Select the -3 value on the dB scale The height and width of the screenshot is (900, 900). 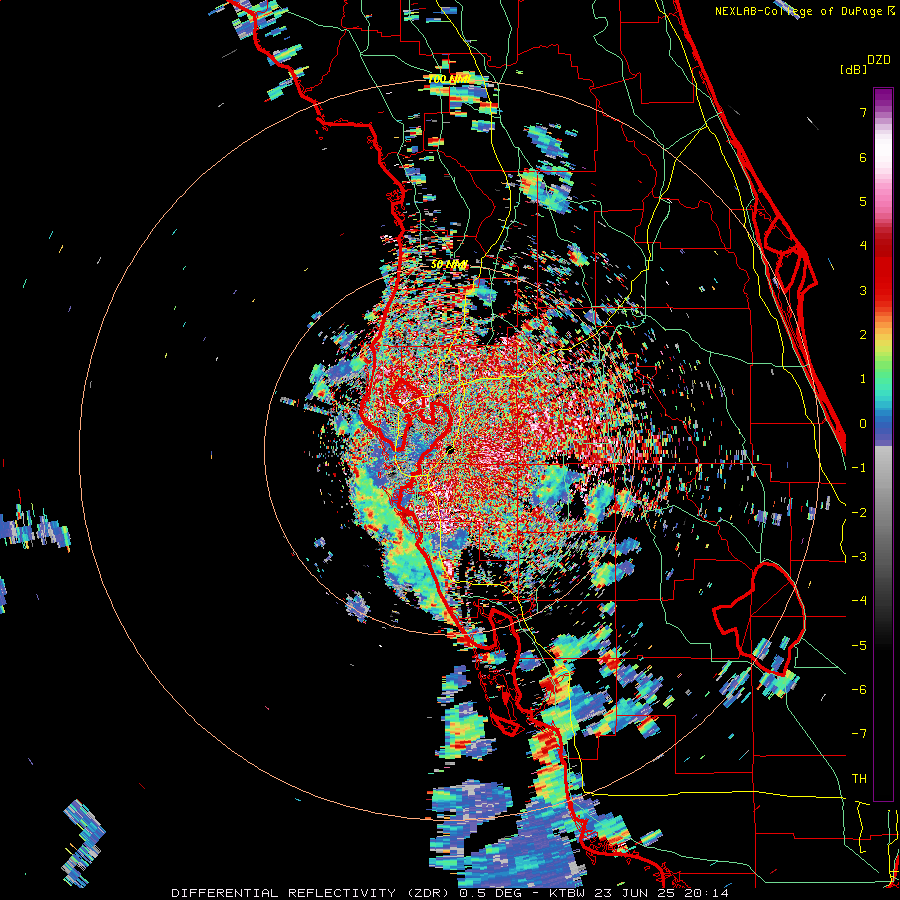(859, 556)
